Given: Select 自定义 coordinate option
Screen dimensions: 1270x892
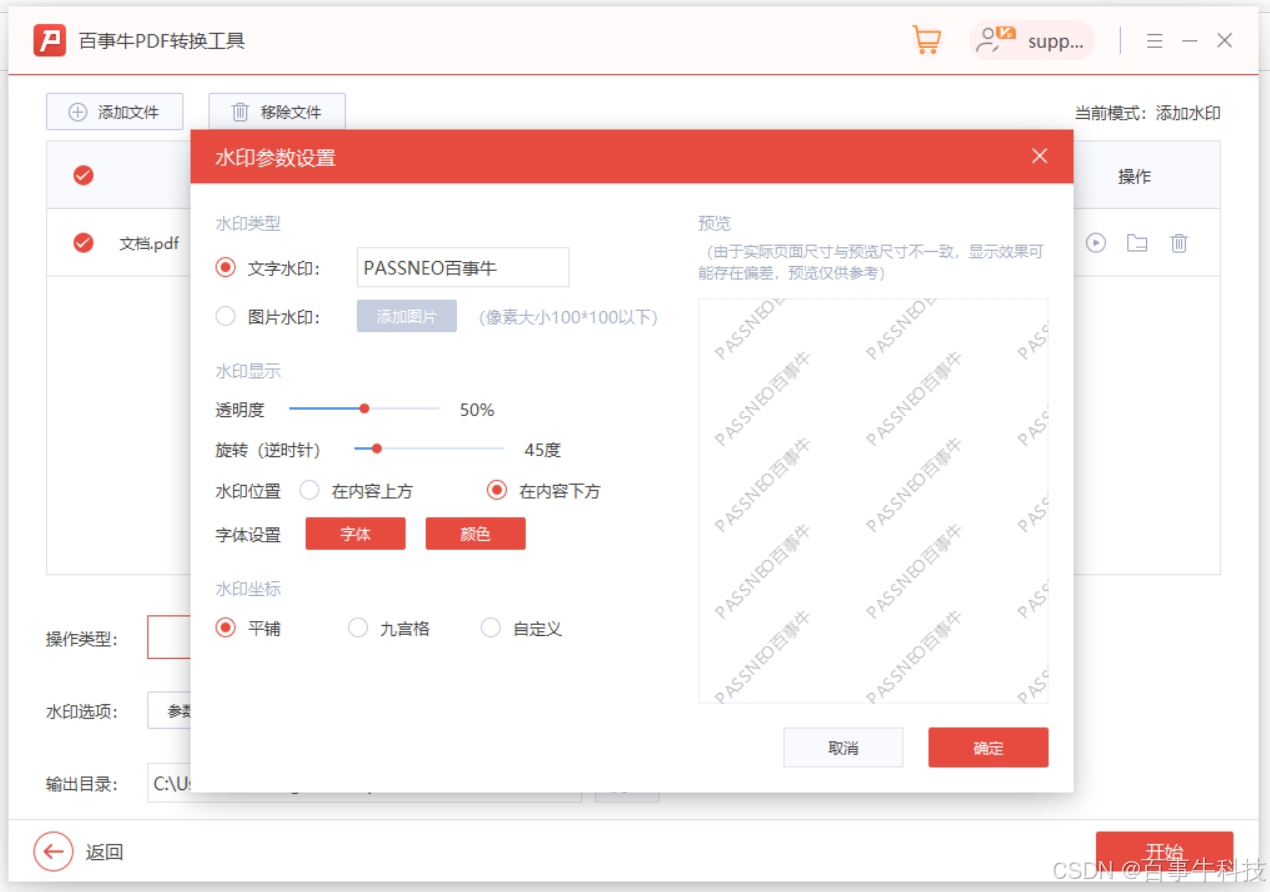Looking at the screenshot, I should tap(490, 628).
